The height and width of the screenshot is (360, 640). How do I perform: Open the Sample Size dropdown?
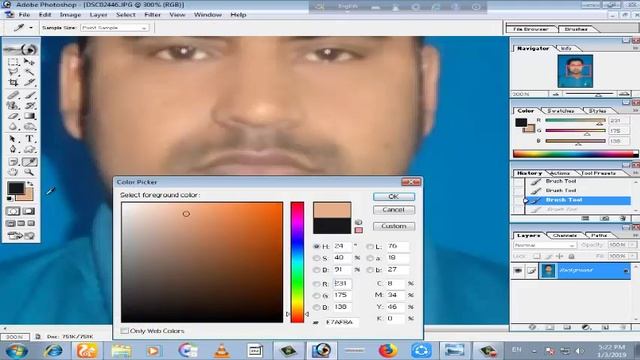click(115, 28)
